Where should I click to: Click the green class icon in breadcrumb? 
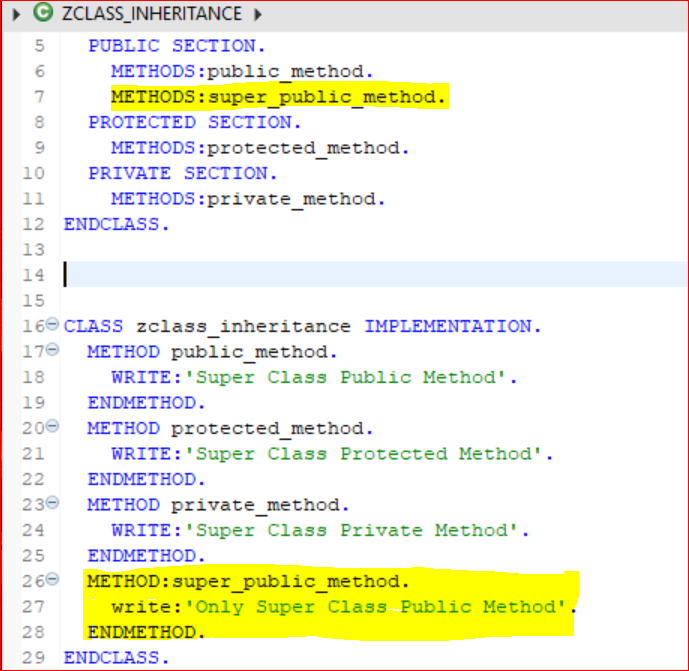[x=43, y=13]
